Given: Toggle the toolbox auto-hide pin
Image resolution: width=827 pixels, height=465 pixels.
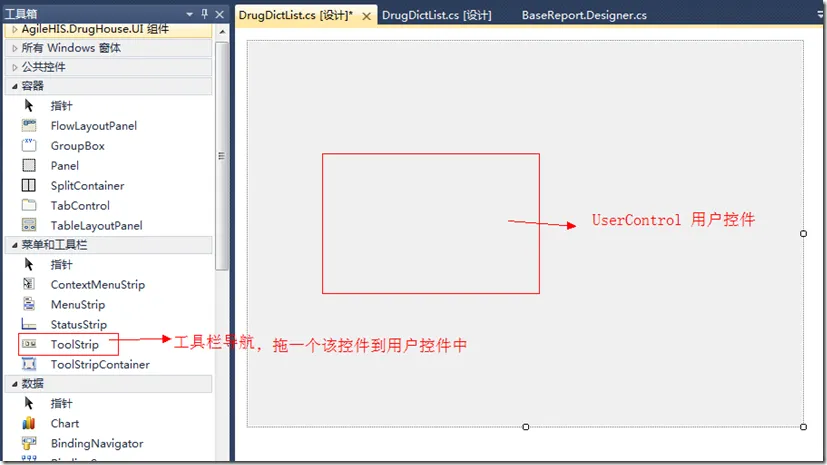Looking at the screenshot, I should 205,14.
